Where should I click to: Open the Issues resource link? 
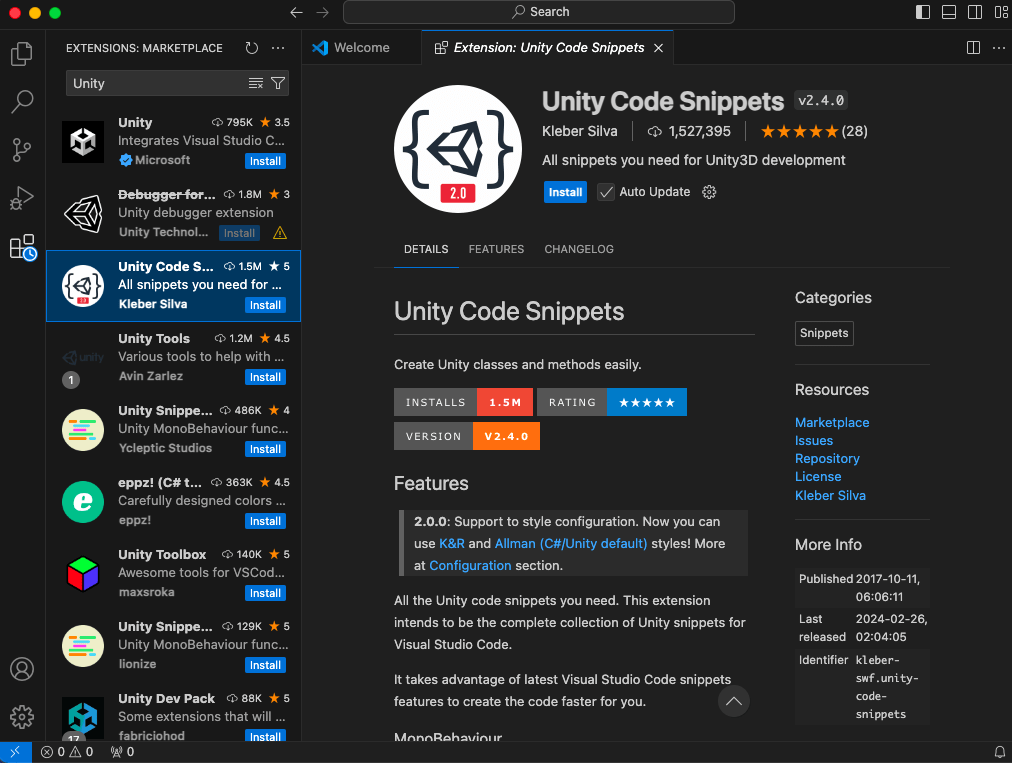[814, 440]
